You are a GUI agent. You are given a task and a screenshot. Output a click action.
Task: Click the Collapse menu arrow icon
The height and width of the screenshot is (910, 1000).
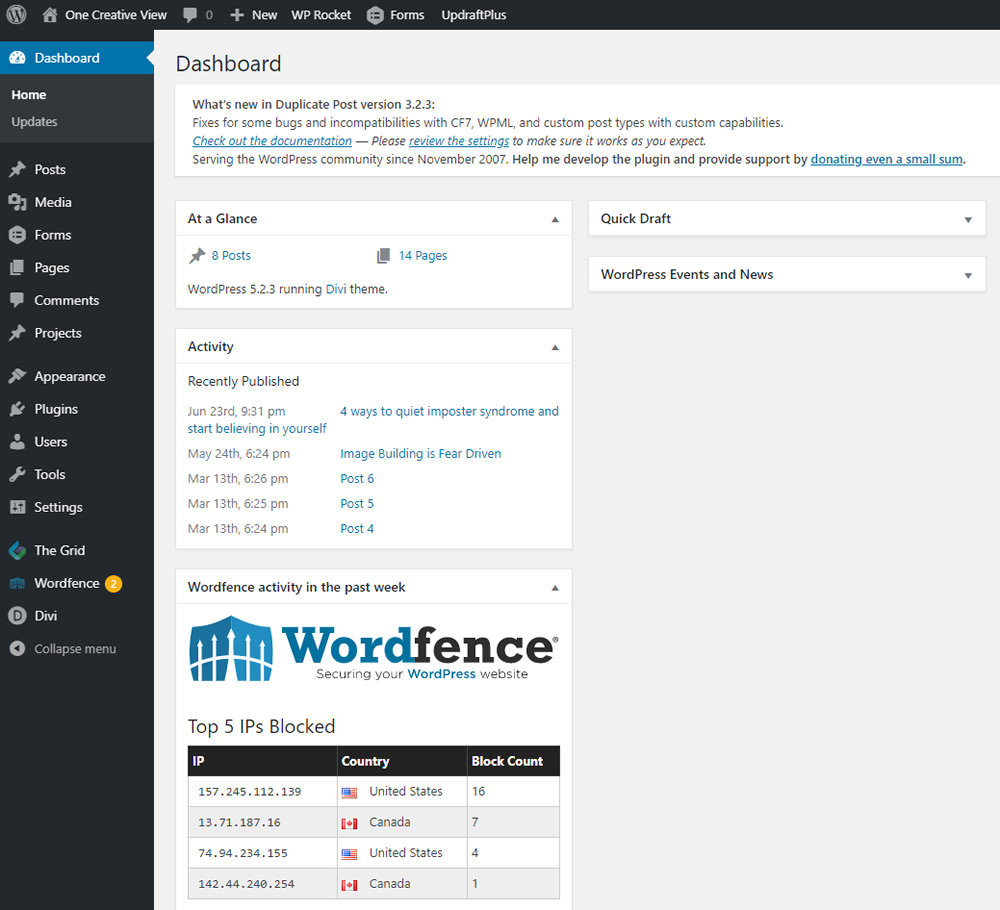17,649
